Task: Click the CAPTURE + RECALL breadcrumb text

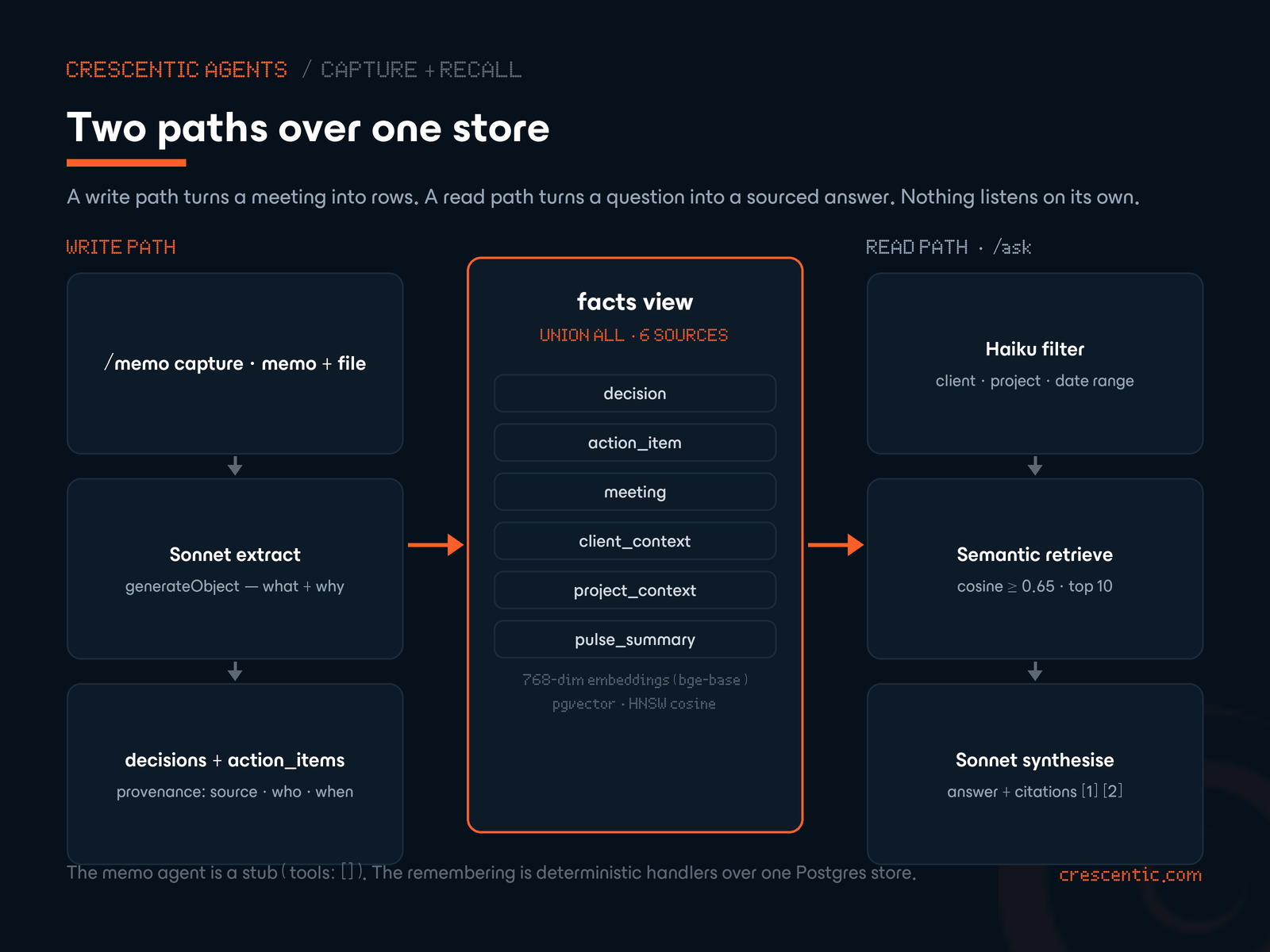Action: pyautogui.click(x=421, y=70)
